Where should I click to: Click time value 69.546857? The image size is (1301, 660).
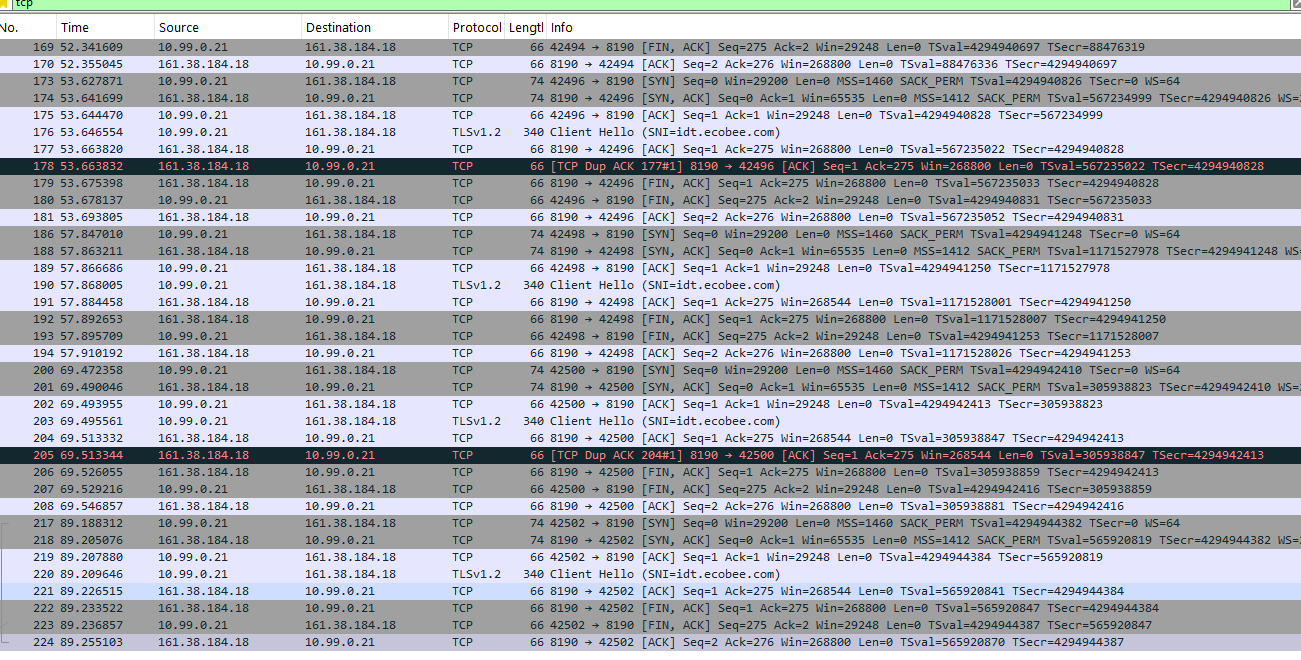point(92,506)
